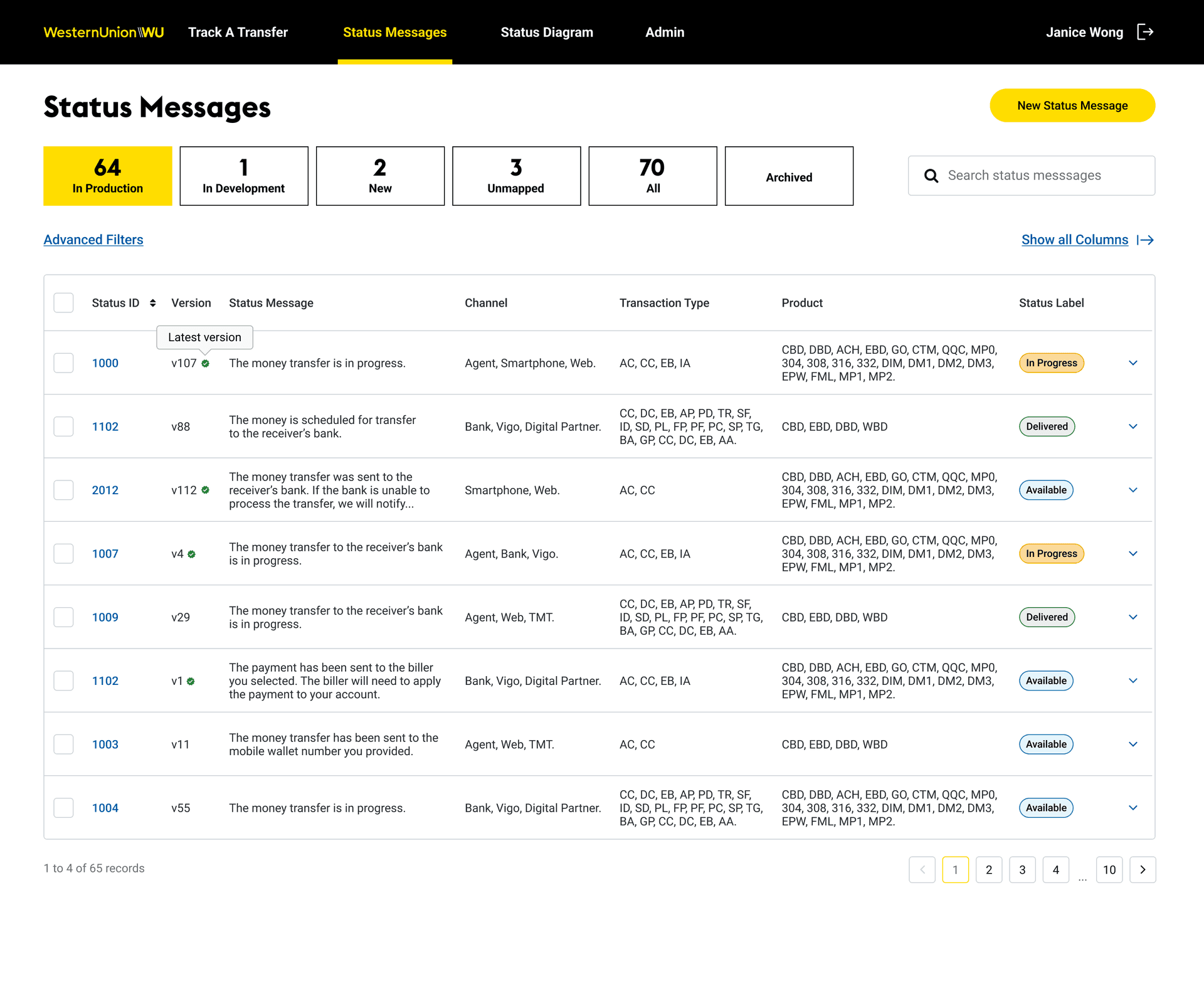Click the logout icon beside Janice Wong
This screenshot has height=996, width=1204.
1145,32
